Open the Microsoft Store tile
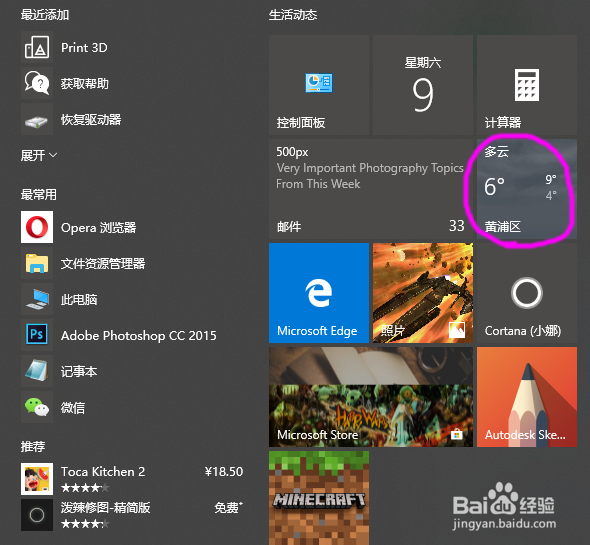This screenshot has height=545, width=590. [x=371, y=397]
